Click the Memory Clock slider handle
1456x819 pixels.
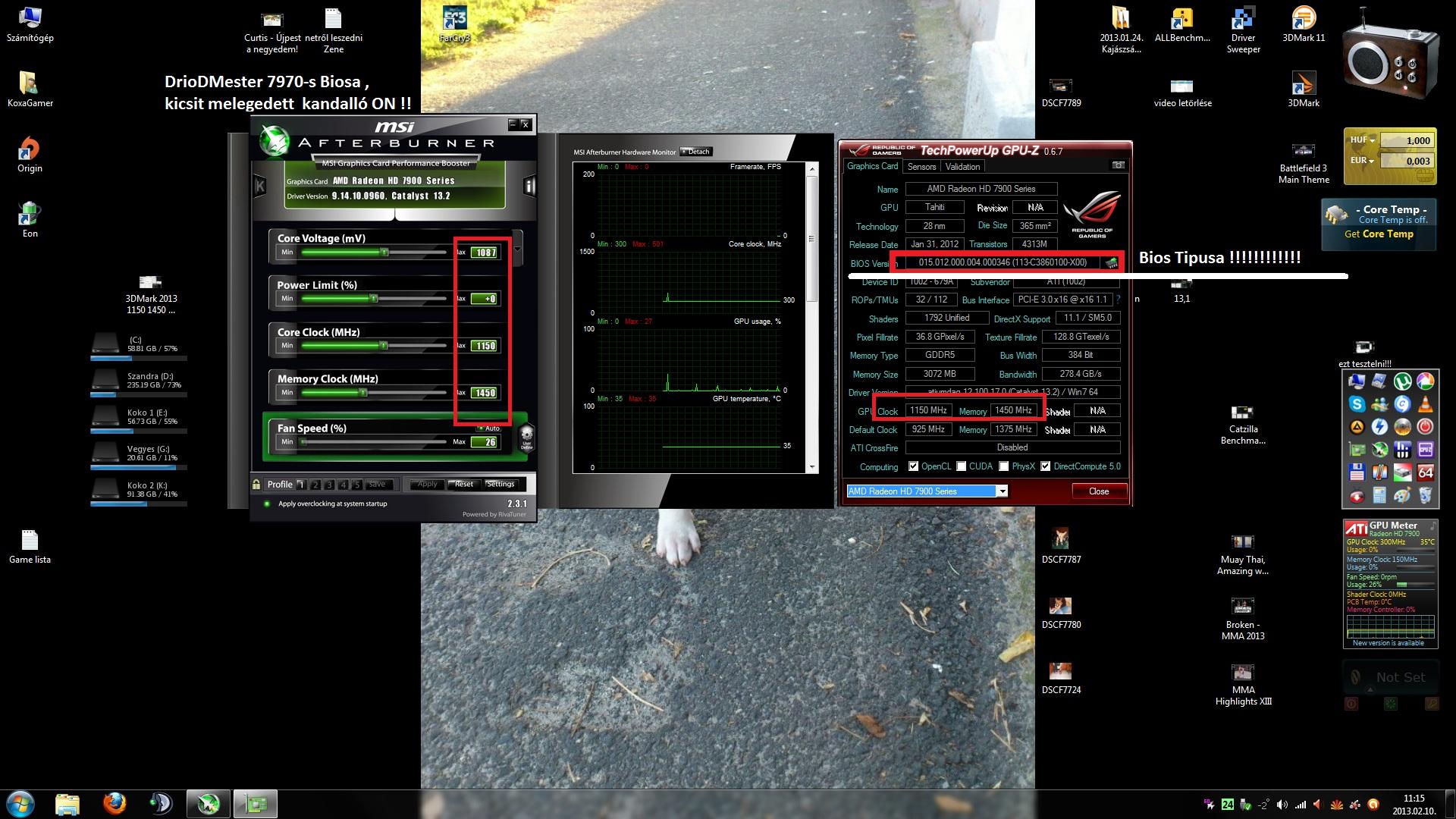coord(362,393)
